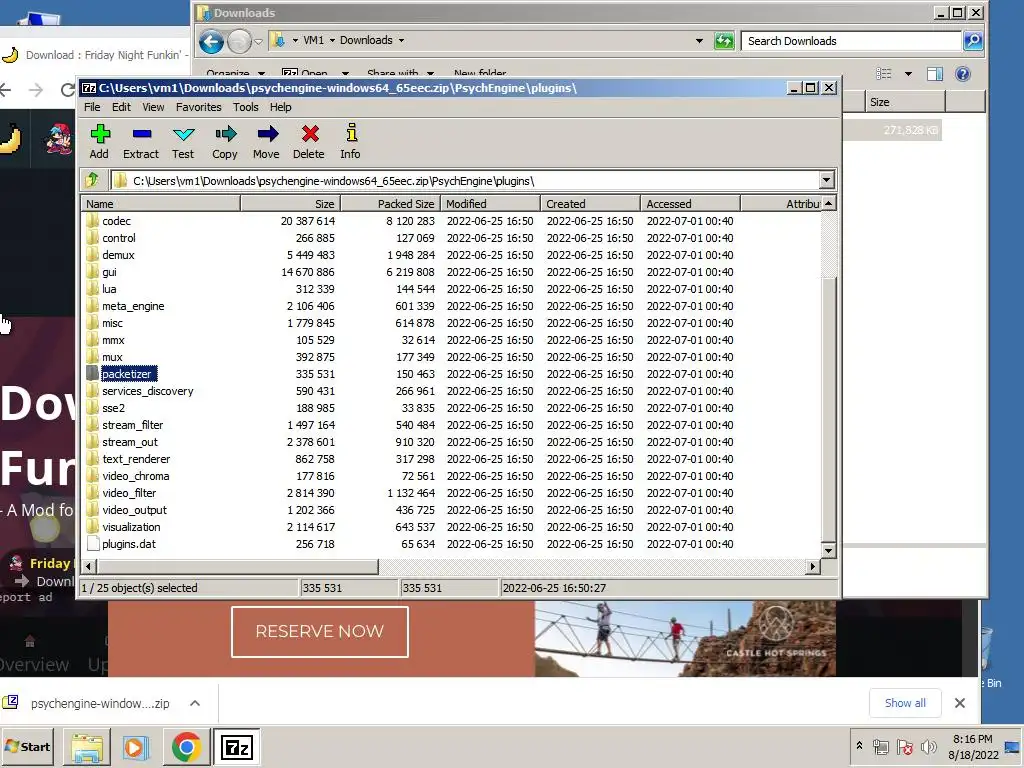Close the Chrome downloads bar
Screen dimensions: 1024x768
tap(959, 703)
